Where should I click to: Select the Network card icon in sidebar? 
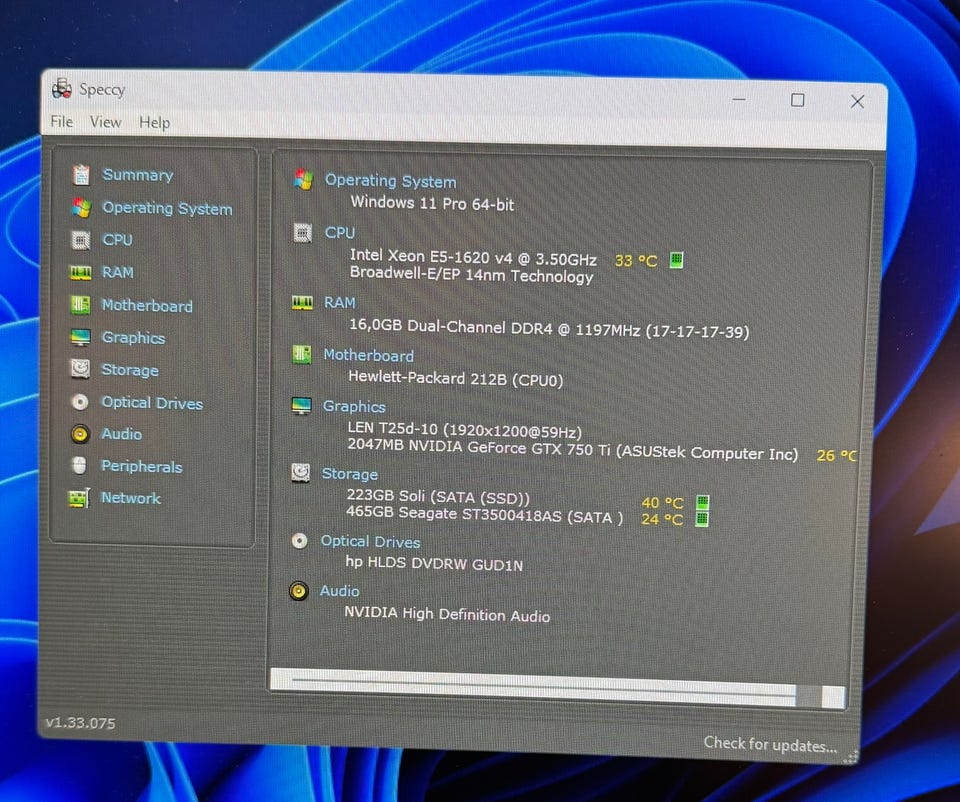80,498
